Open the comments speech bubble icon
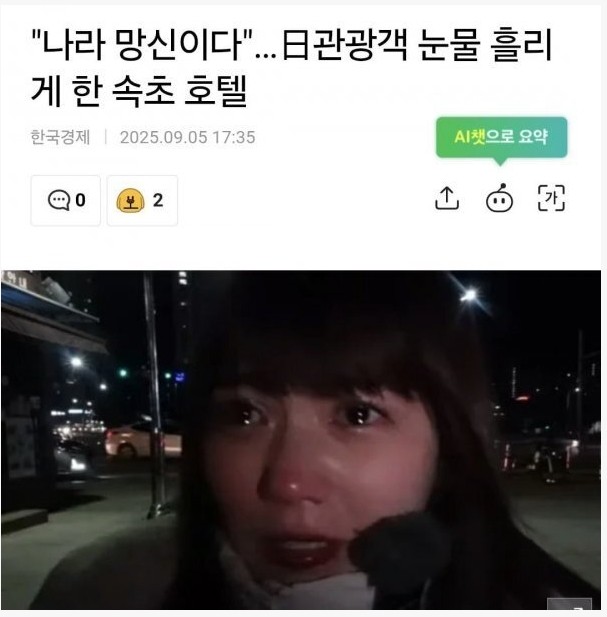The width and height of the screenshot is (607, 617). (x=59, y=200)
